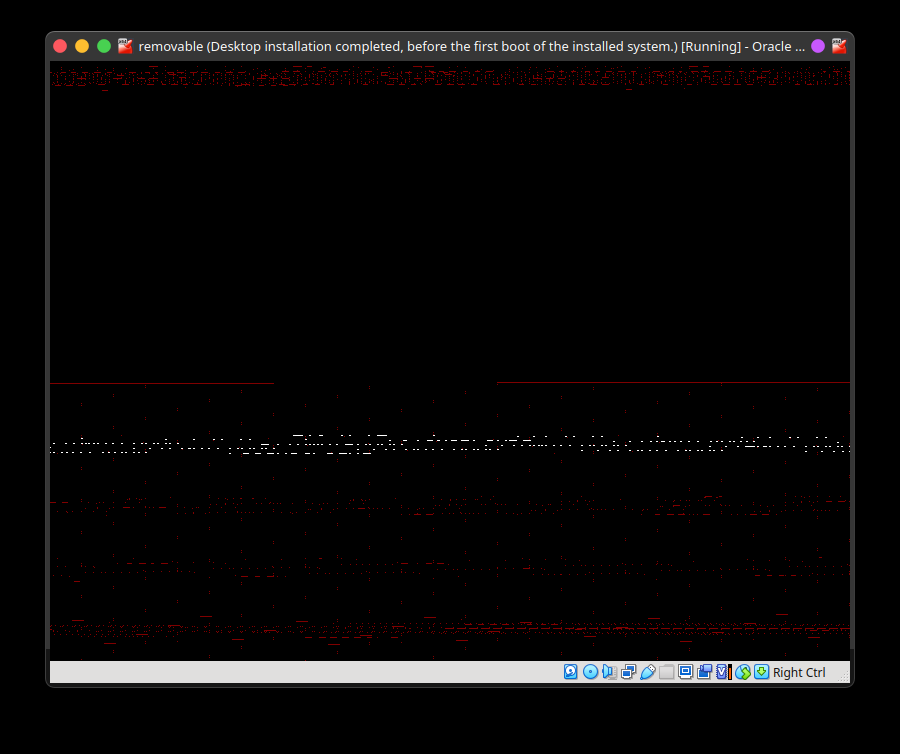Image resolution: width=900 pixels, height=754 pixels.
Task: Open the network adapters status icon
Action: point(628,672)
